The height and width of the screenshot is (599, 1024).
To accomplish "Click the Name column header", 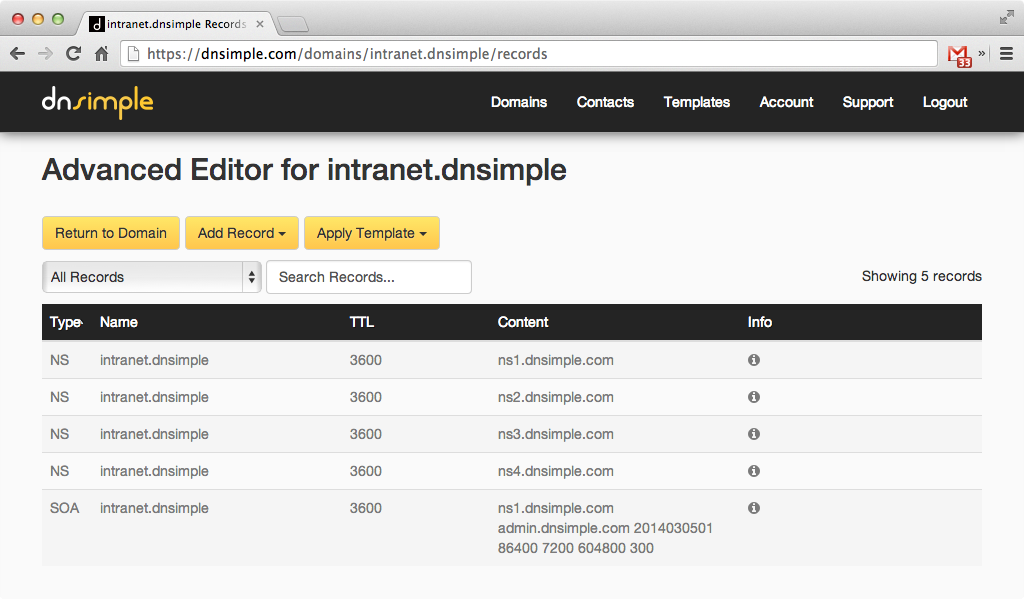I will pyautogui.click(x=119, y=322).
